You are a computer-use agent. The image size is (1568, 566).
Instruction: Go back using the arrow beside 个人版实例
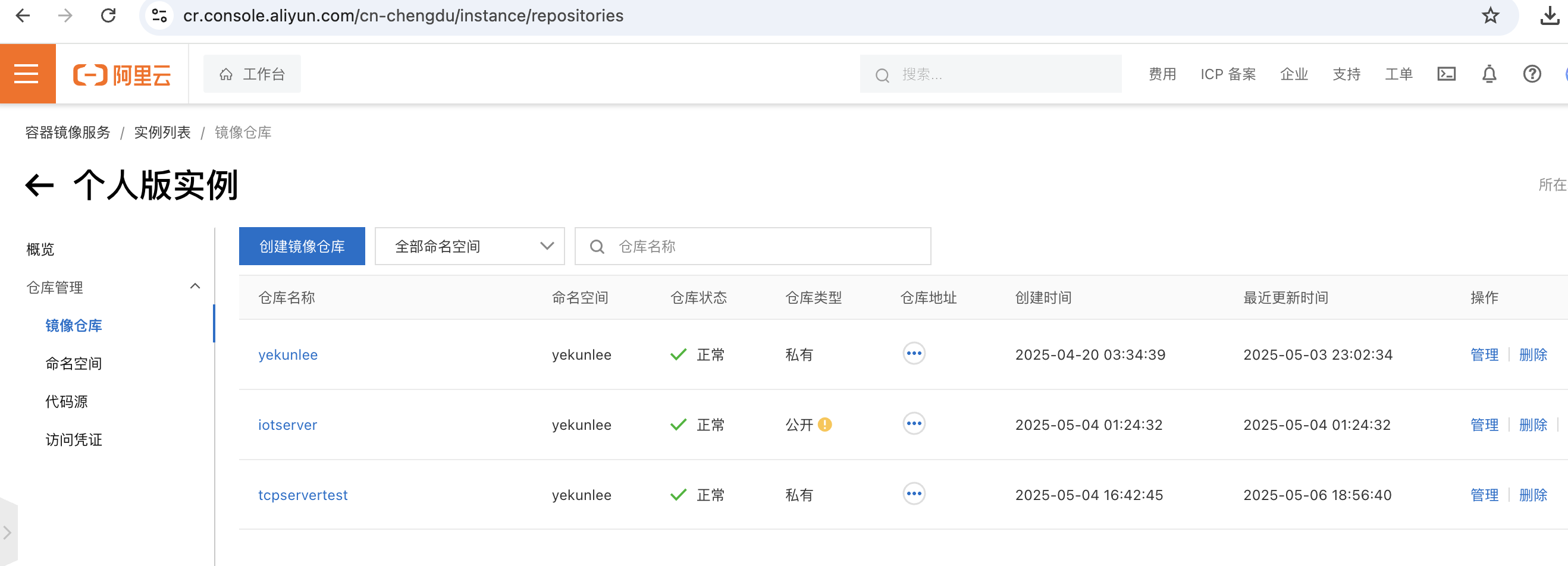coord(40,185)
